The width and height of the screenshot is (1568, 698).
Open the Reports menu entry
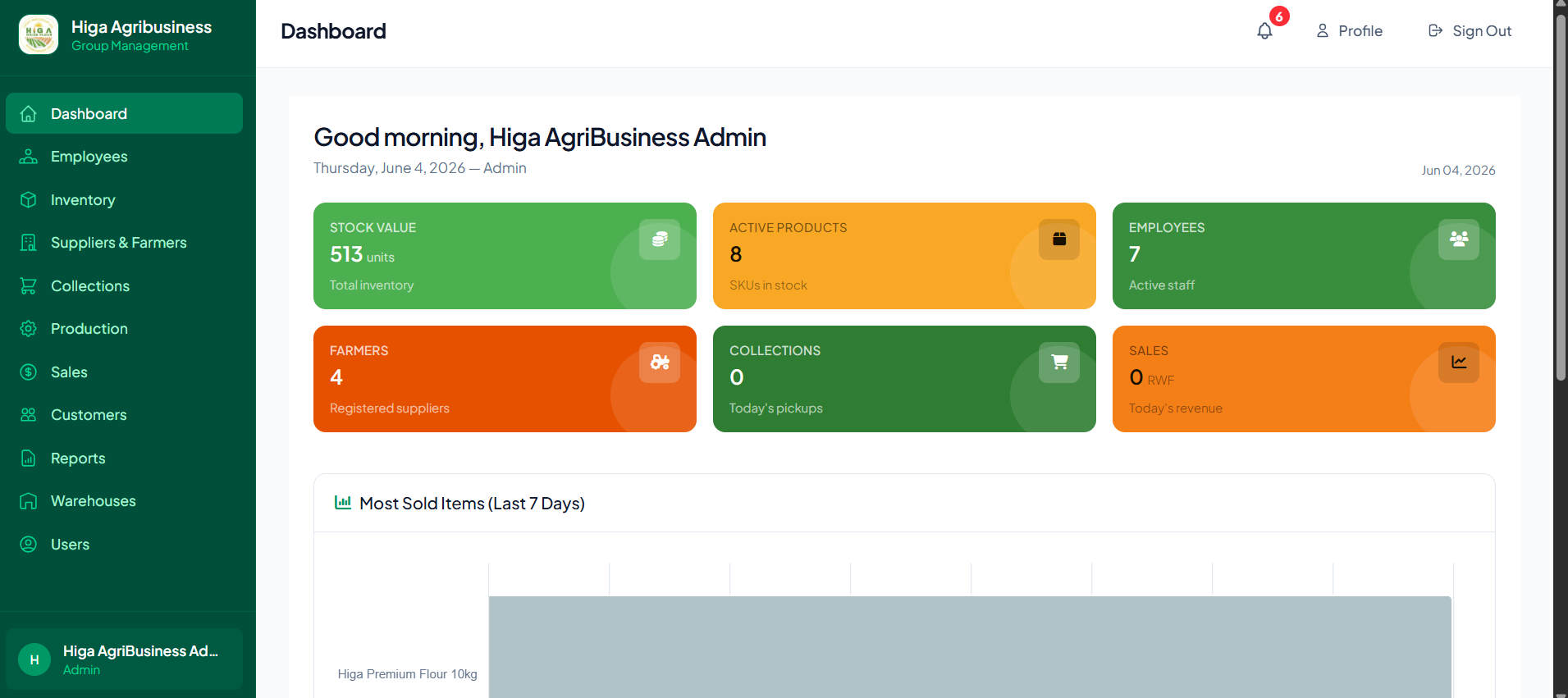coord(124,458)
